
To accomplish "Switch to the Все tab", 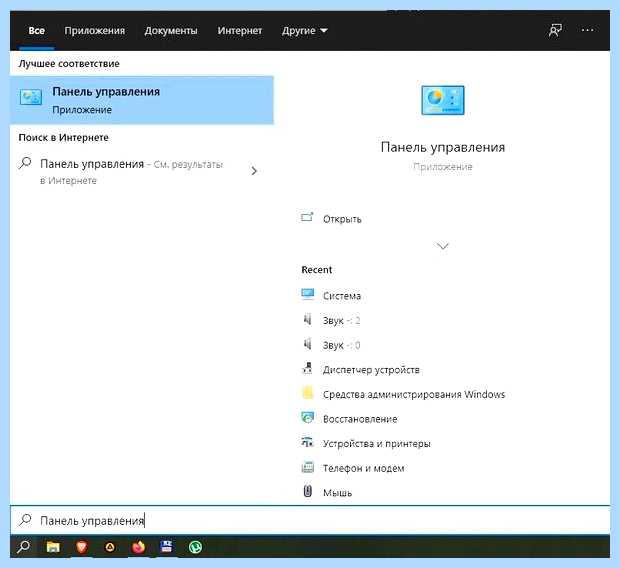I will (x=36, y=30).
